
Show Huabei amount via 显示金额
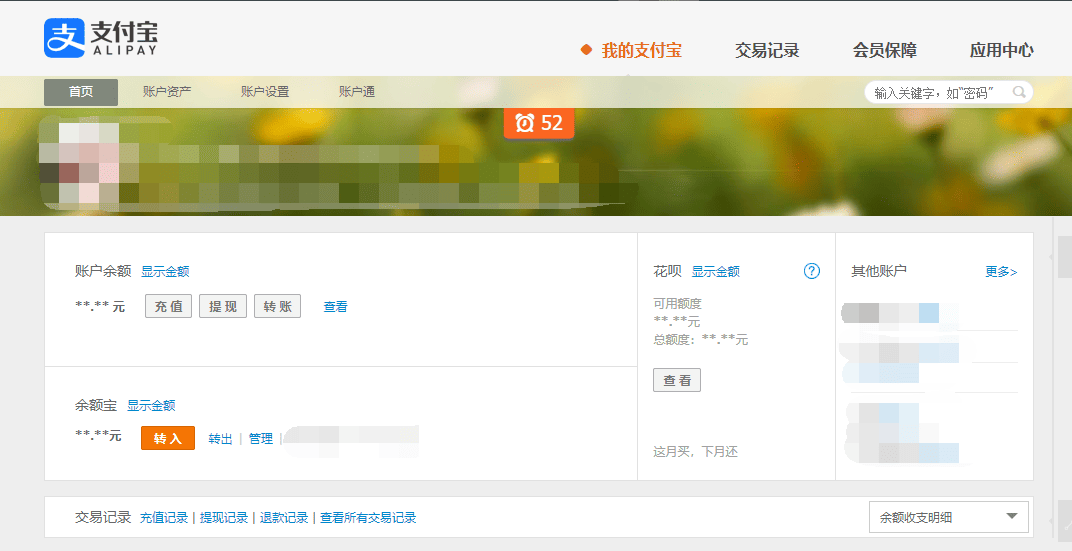[716, 271]
